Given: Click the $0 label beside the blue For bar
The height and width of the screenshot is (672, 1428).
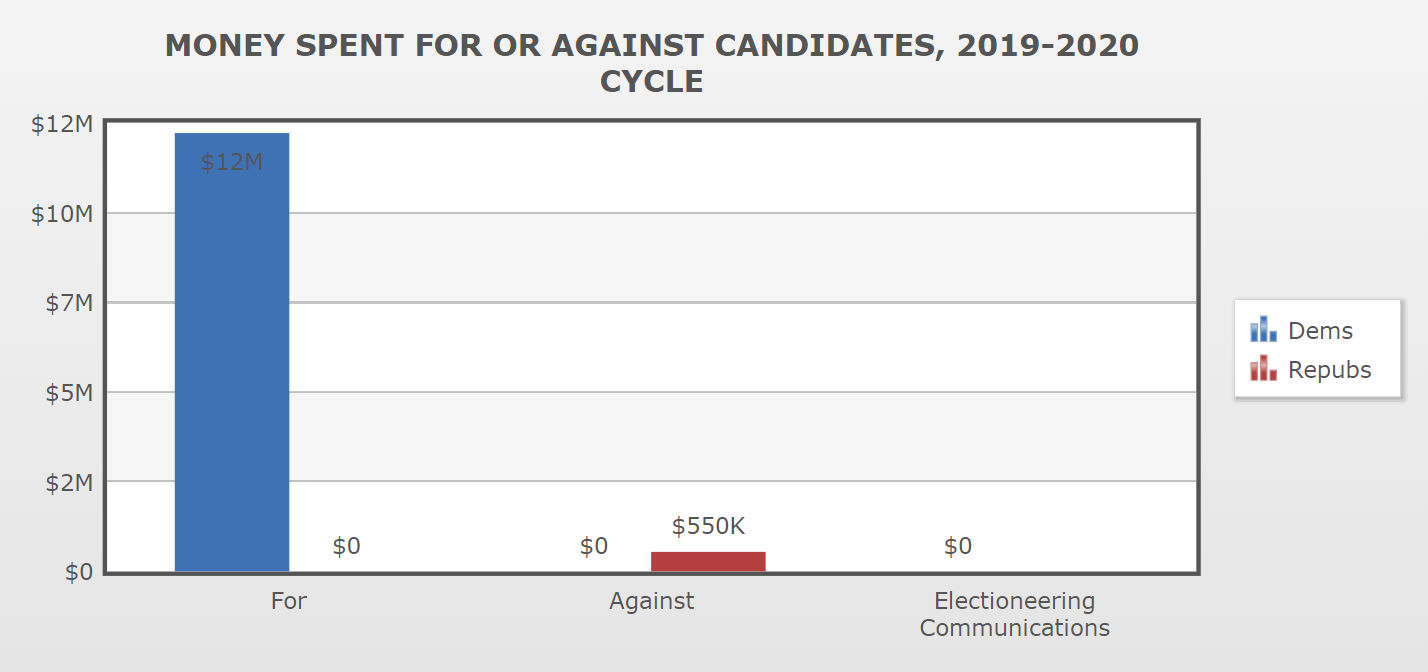Looking at the screenshot, I should tap(346, 546).
